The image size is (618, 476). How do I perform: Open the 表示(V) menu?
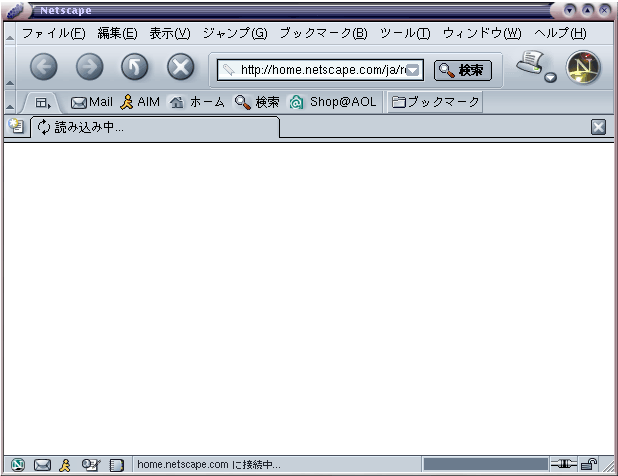170,33
